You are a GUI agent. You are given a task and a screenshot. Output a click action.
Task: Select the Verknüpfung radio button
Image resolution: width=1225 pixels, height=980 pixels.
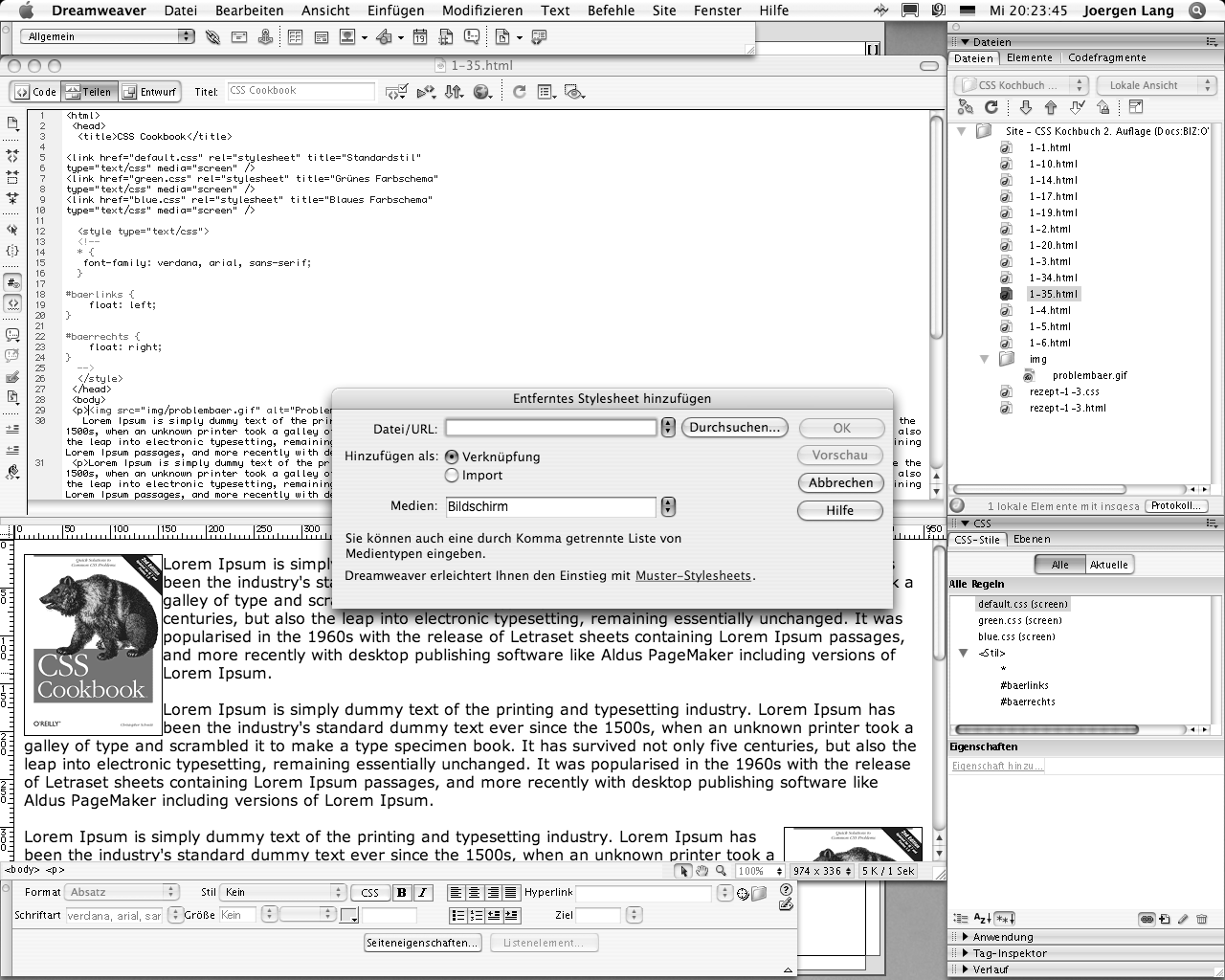click(452, 457)
